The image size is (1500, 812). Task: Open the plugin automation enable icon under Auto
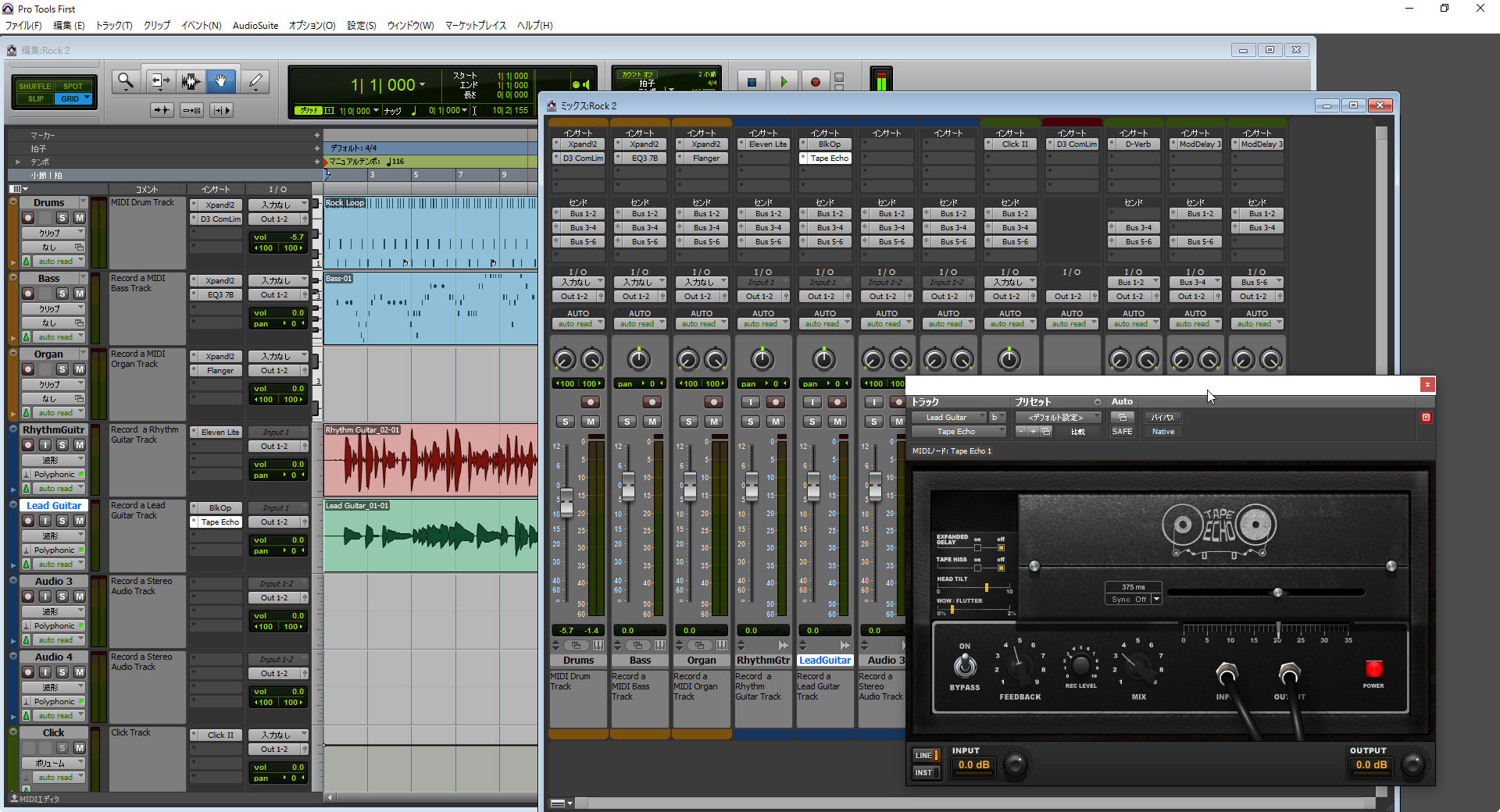pos(1122,418)
